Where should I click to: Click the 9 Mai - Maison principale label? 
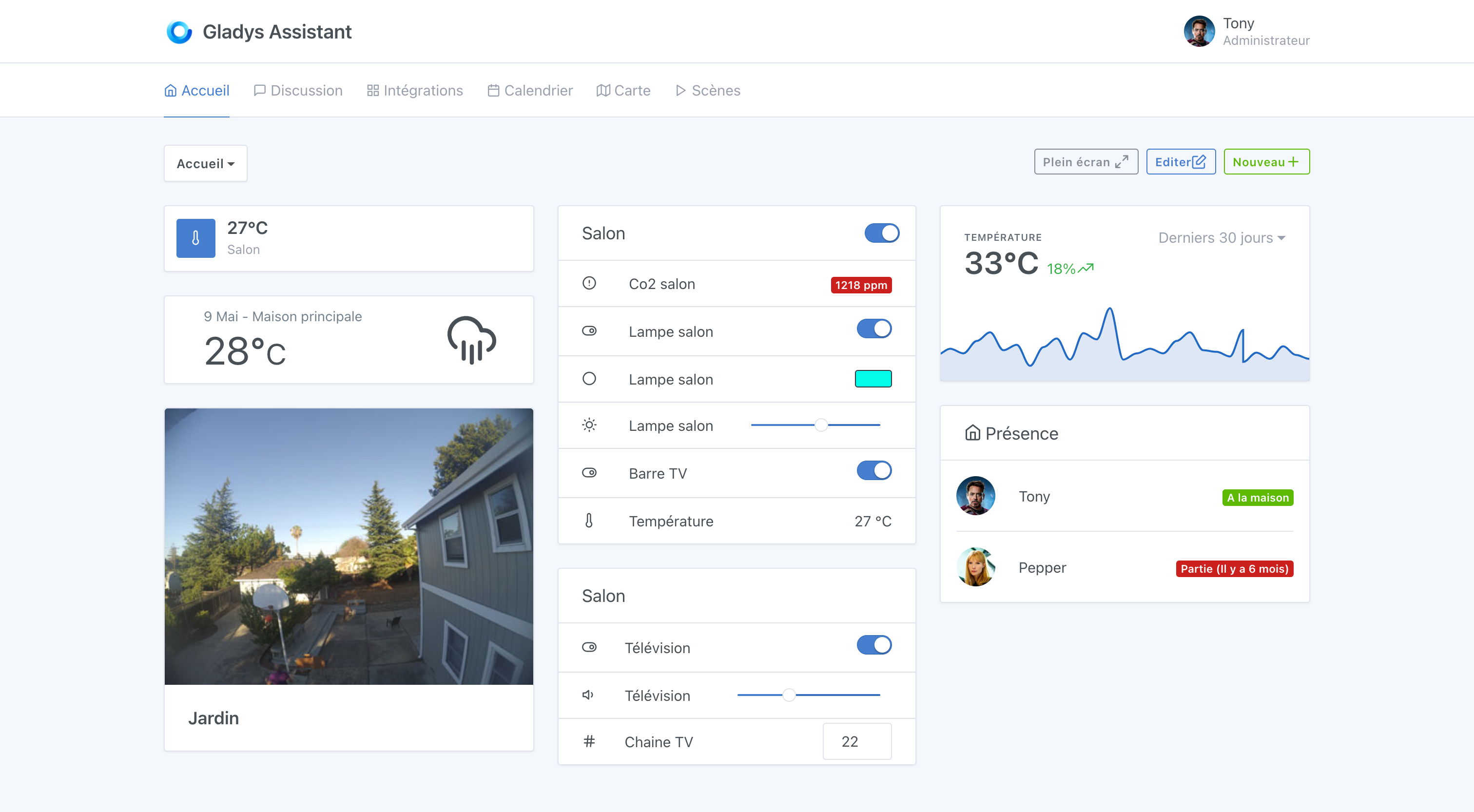(x=283, y=316)
